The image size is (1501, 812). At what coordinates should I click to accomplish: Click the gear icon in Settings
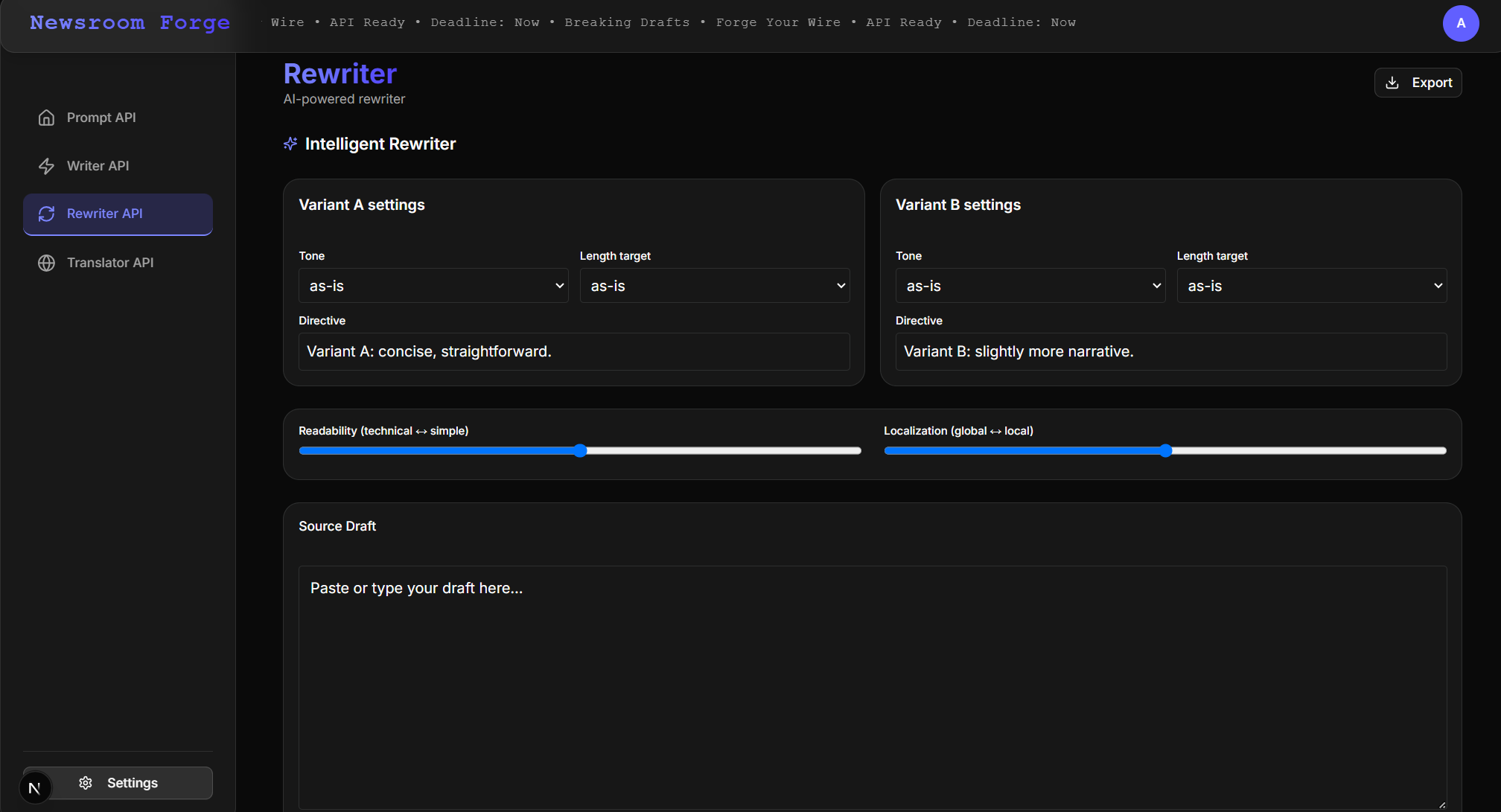coord(86,783)
